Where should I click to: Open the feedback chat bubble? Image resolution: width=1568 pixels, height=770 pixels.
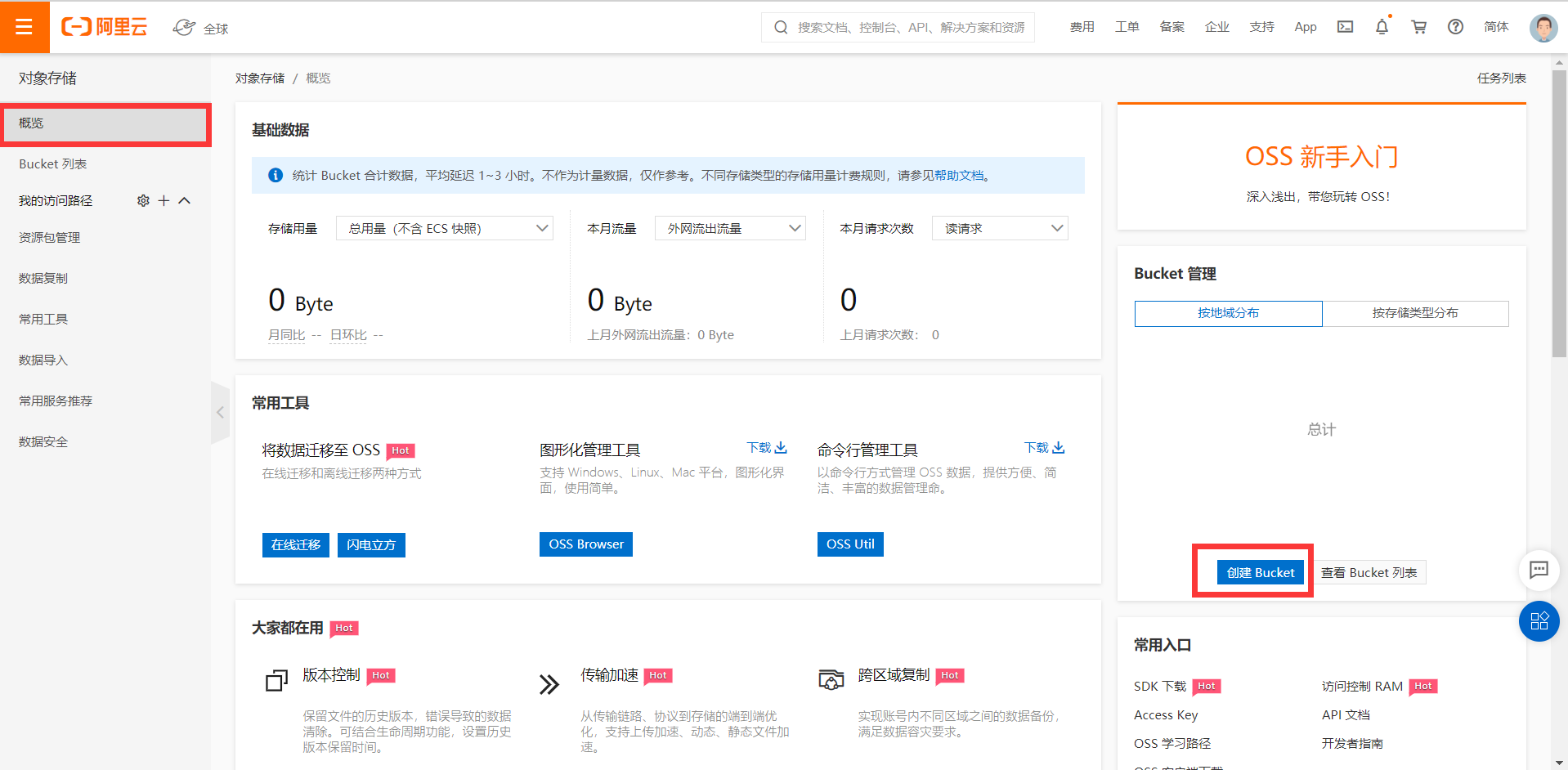[x=1539, y=571]
